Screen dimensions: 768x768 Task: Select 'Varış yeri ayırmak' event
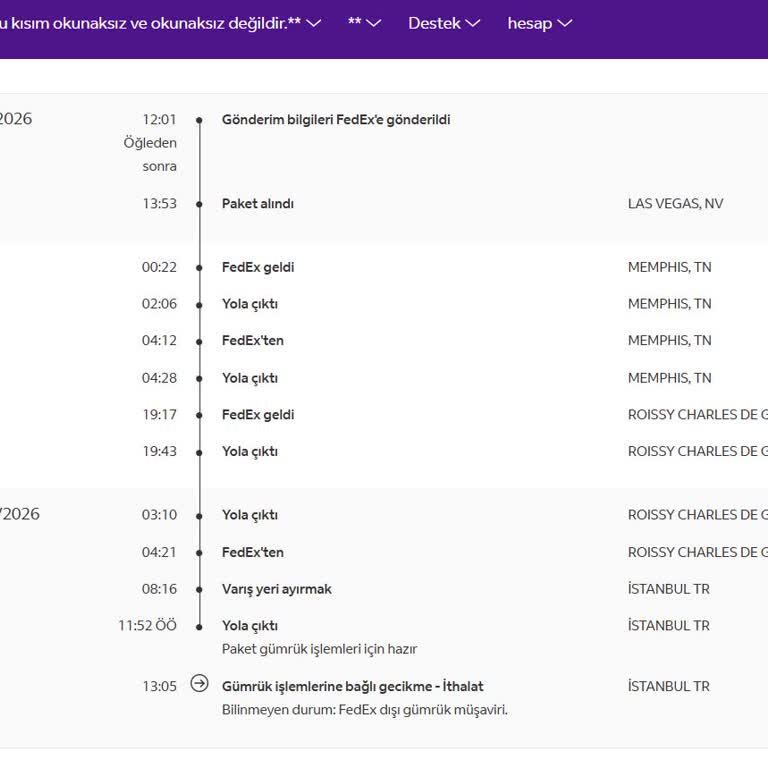[277, 589]
